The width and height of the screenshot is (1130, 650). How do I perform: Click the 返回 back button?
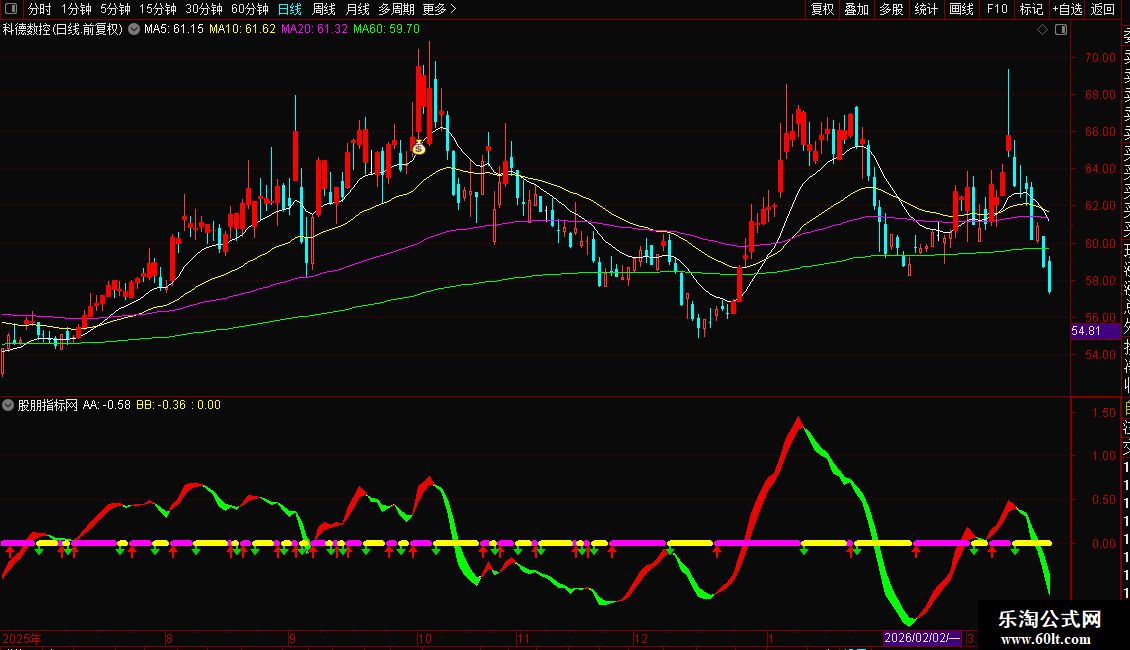[x=1103, y=9]
